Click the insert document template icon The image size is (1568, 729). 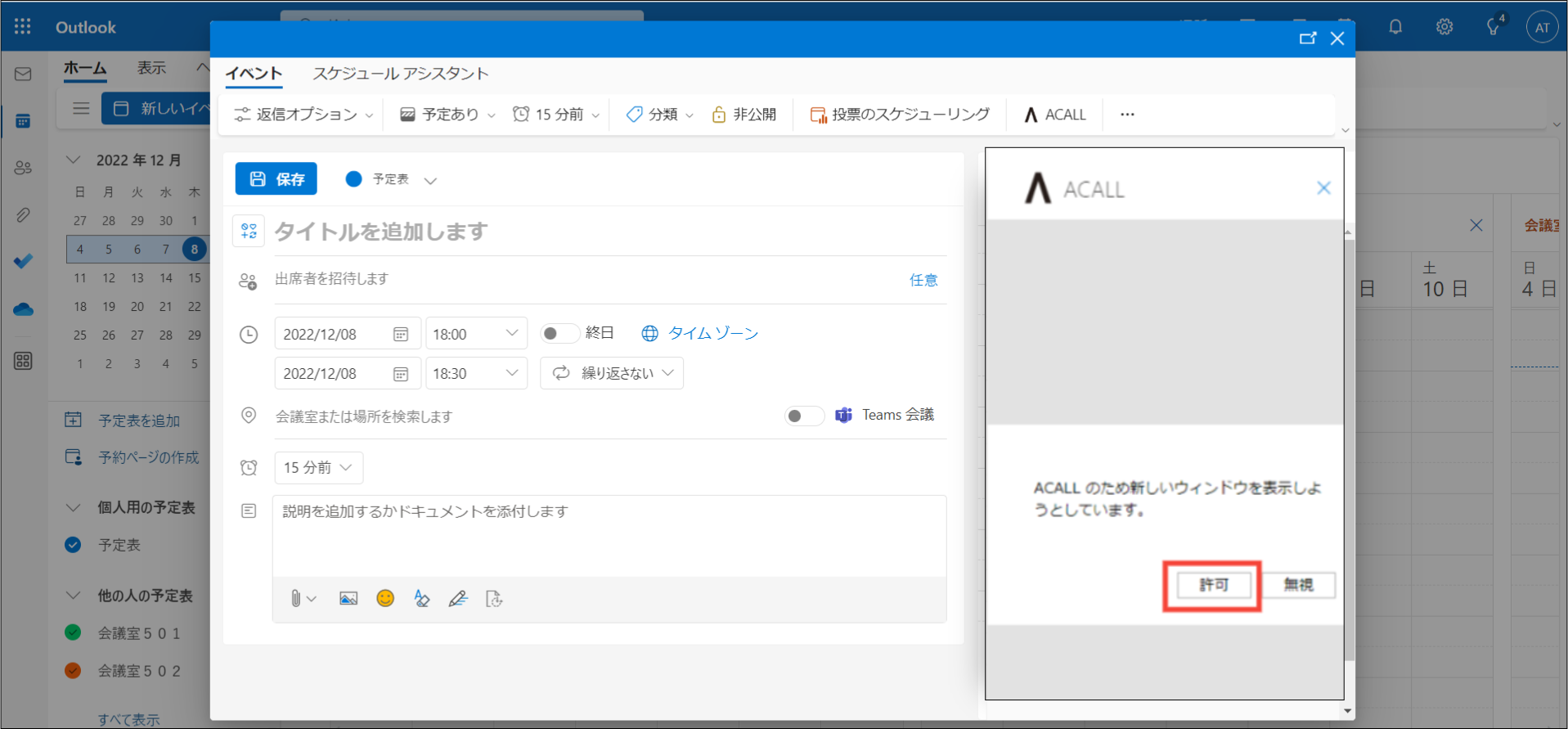click(494, 599)
